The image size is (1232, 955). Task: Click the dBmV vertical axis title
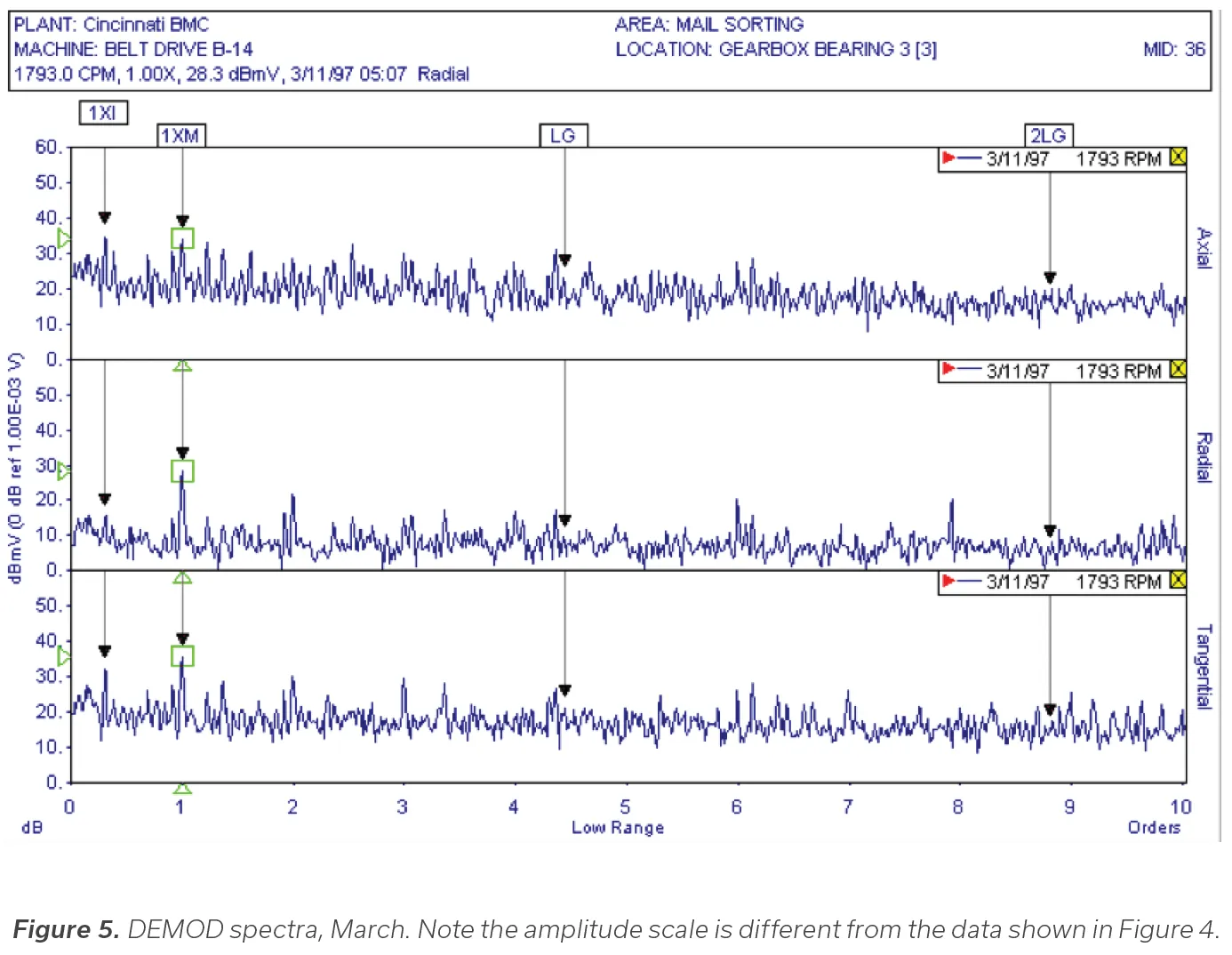(x=14, y=469)
